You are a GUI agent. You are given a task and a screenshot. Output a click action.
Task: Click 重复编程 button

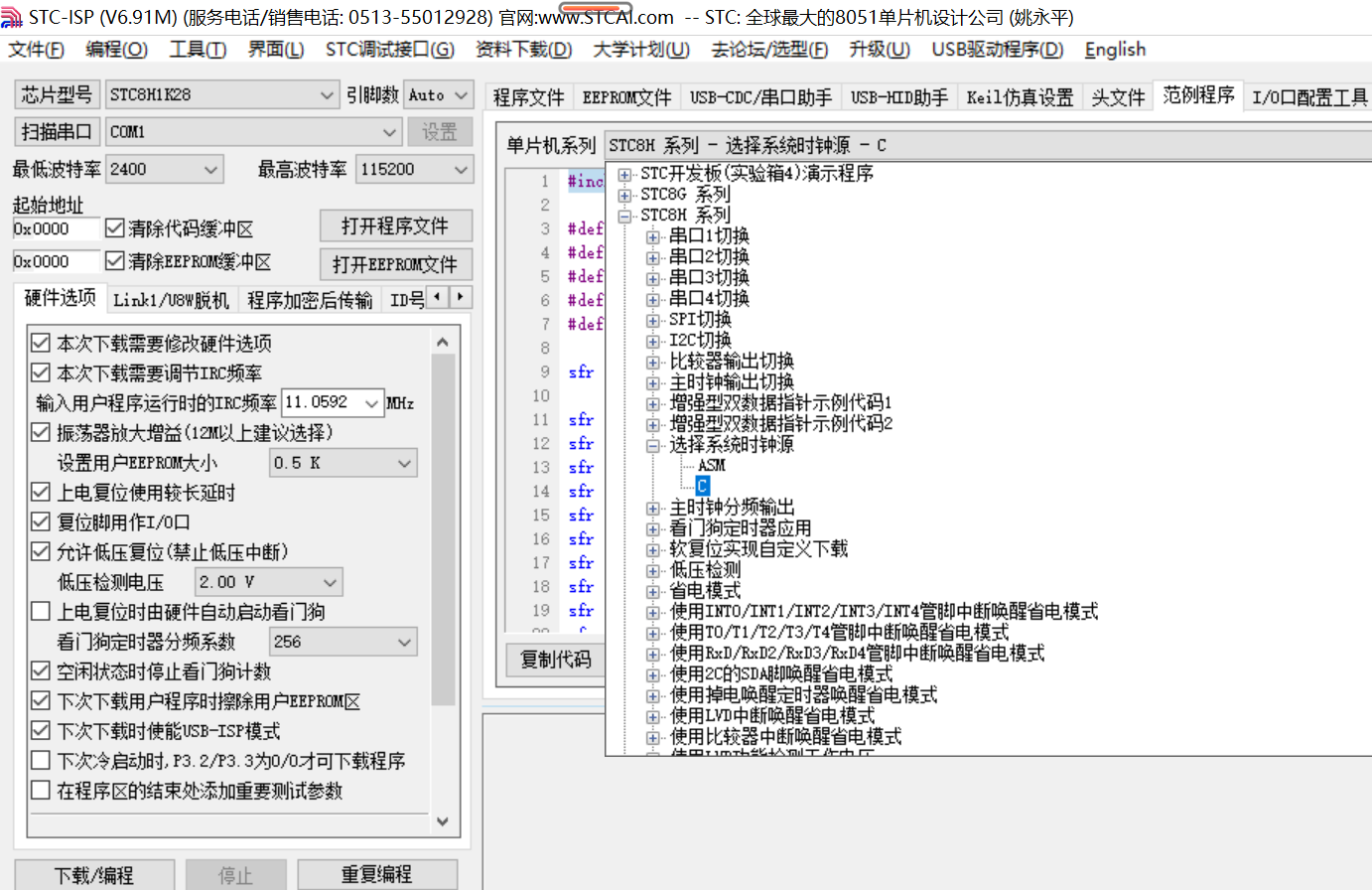point(377,875)
